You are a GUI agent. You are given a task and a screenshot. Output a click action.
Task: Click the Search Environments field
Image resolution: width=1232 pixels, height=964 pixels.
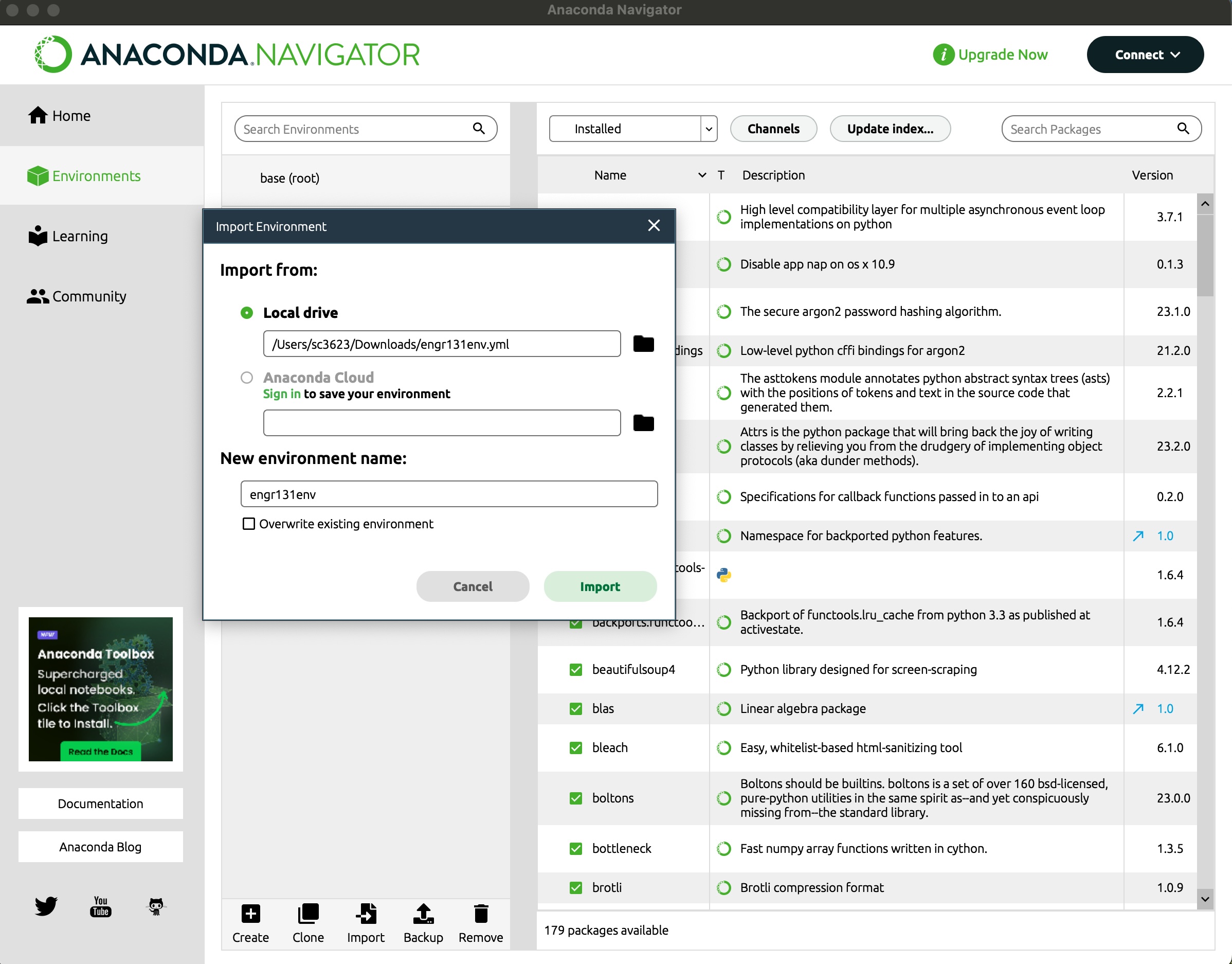click(x=366, y=129)
